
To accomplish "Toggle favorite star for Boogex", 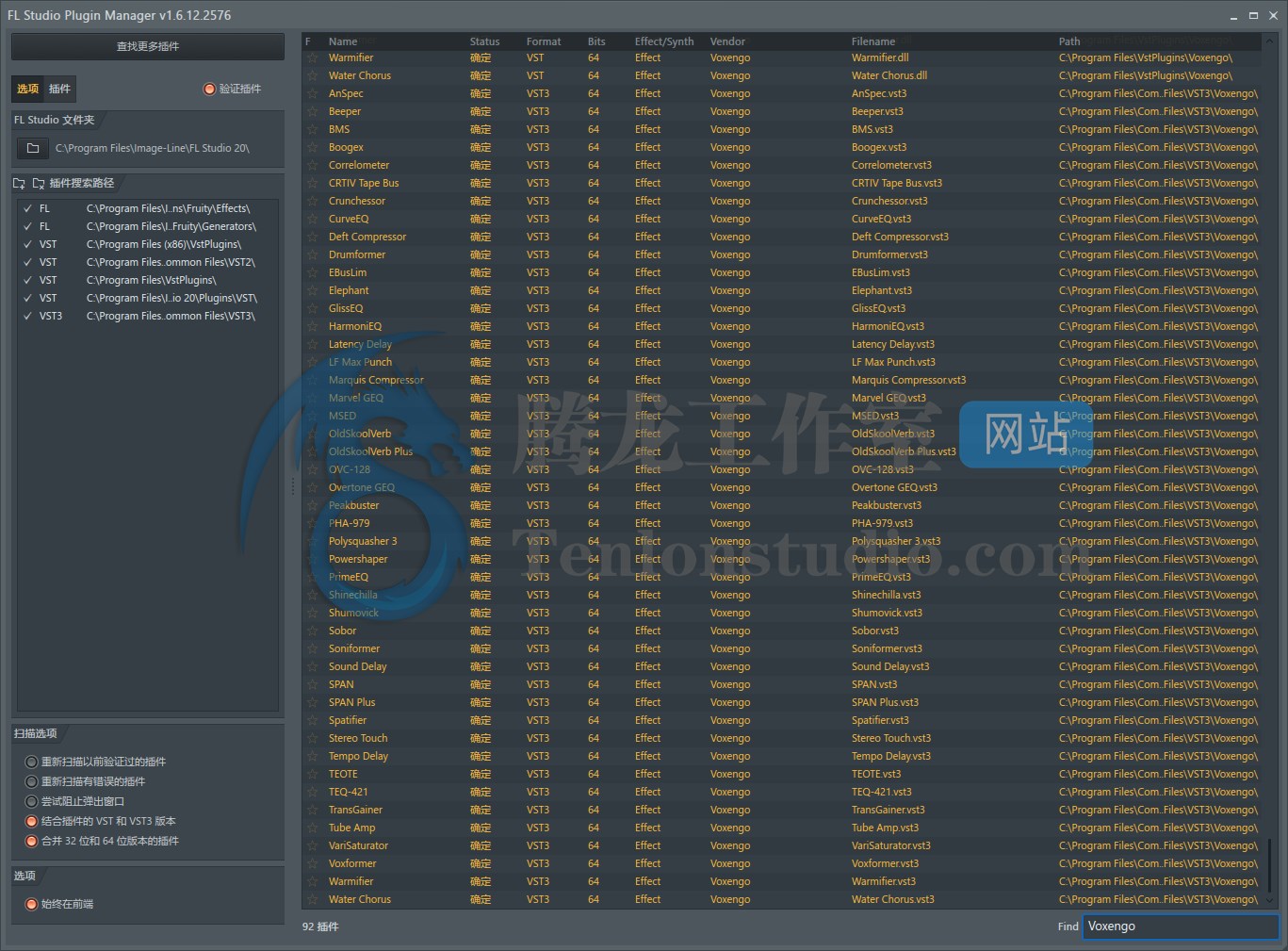I will (x=312, y=147).
